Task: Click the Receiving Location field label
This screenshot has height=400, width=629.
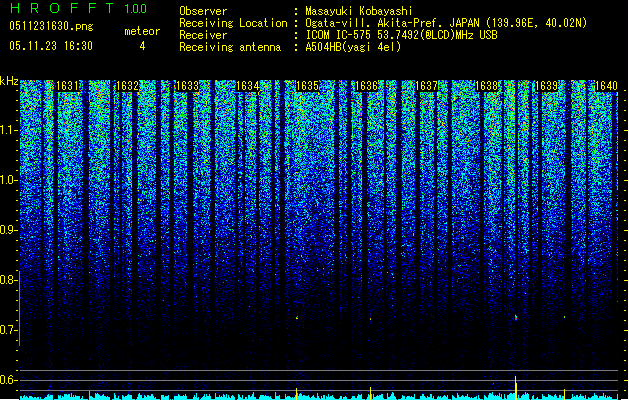Action: [x=233, y=23]
